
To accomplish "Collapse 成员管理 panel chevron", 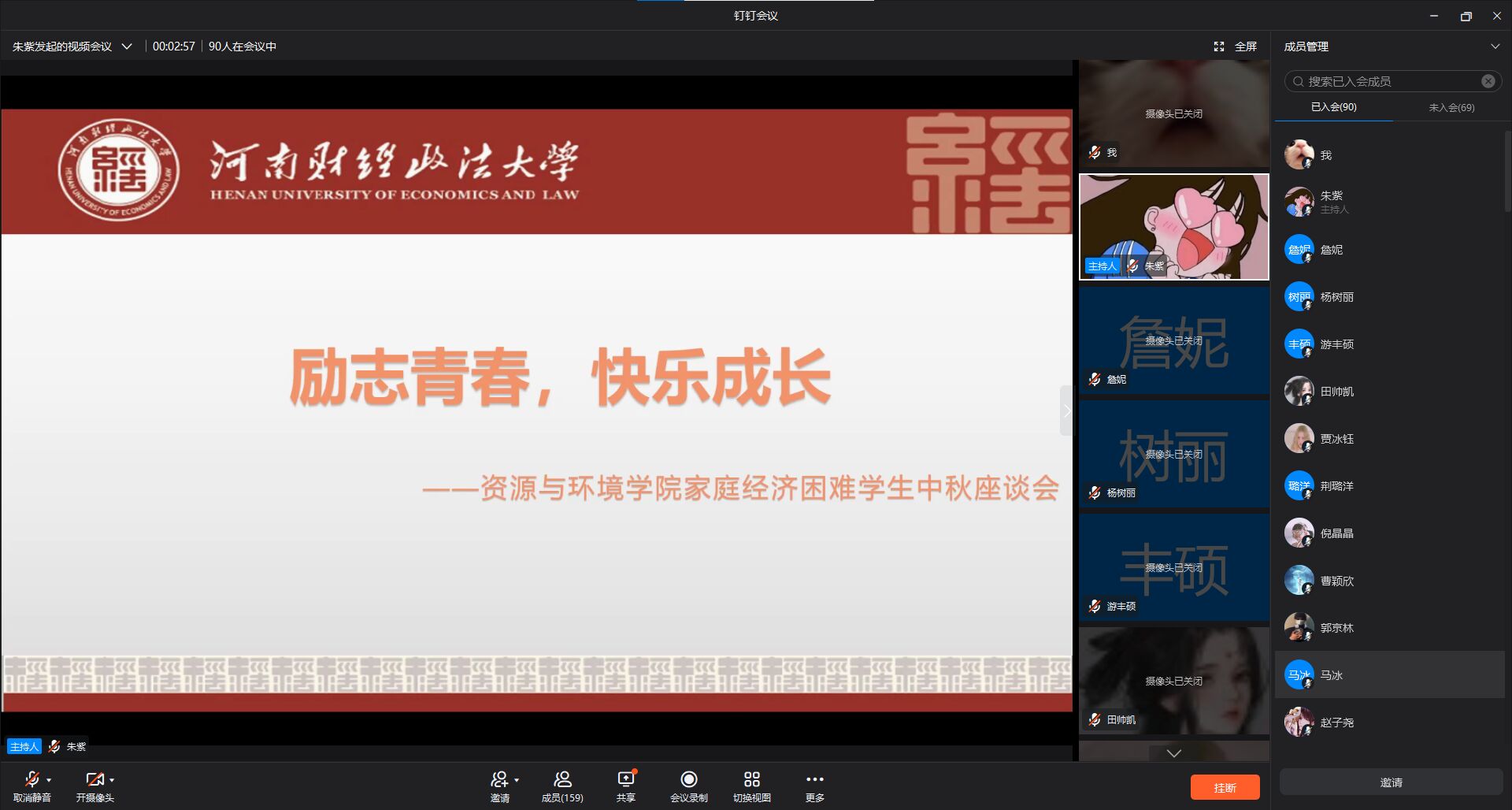I will tap(1495, 46).
